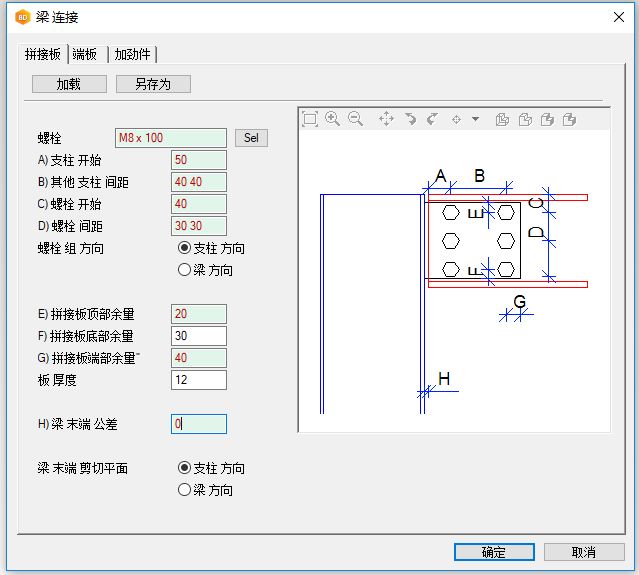639x575 pixels.
Task: Click the 板 厚度 field with 12
Action: [x=199, y=380]
